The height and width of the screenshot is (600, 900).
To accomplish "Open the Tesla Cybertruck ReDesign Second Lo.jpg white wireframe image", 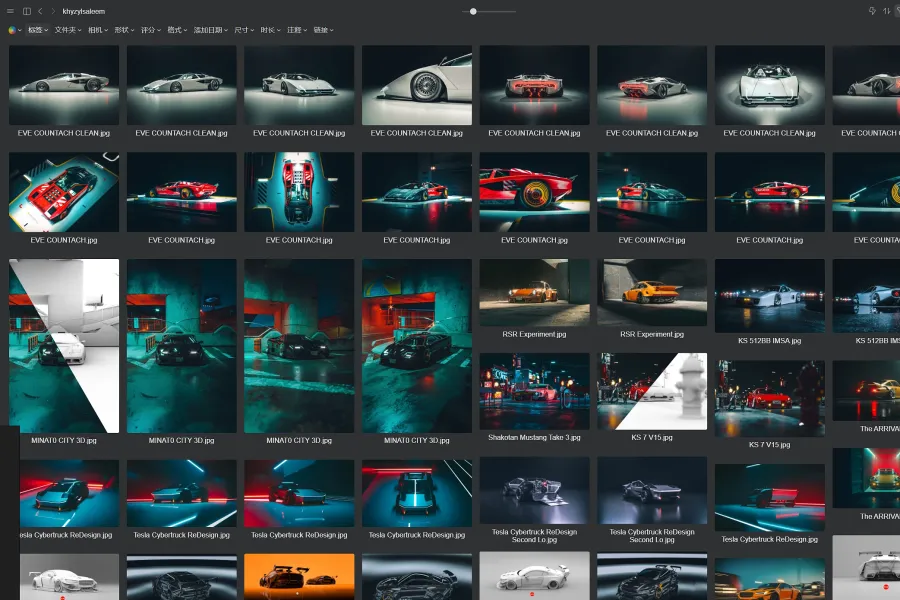I will pyautogui.click(x=536, y=490).
